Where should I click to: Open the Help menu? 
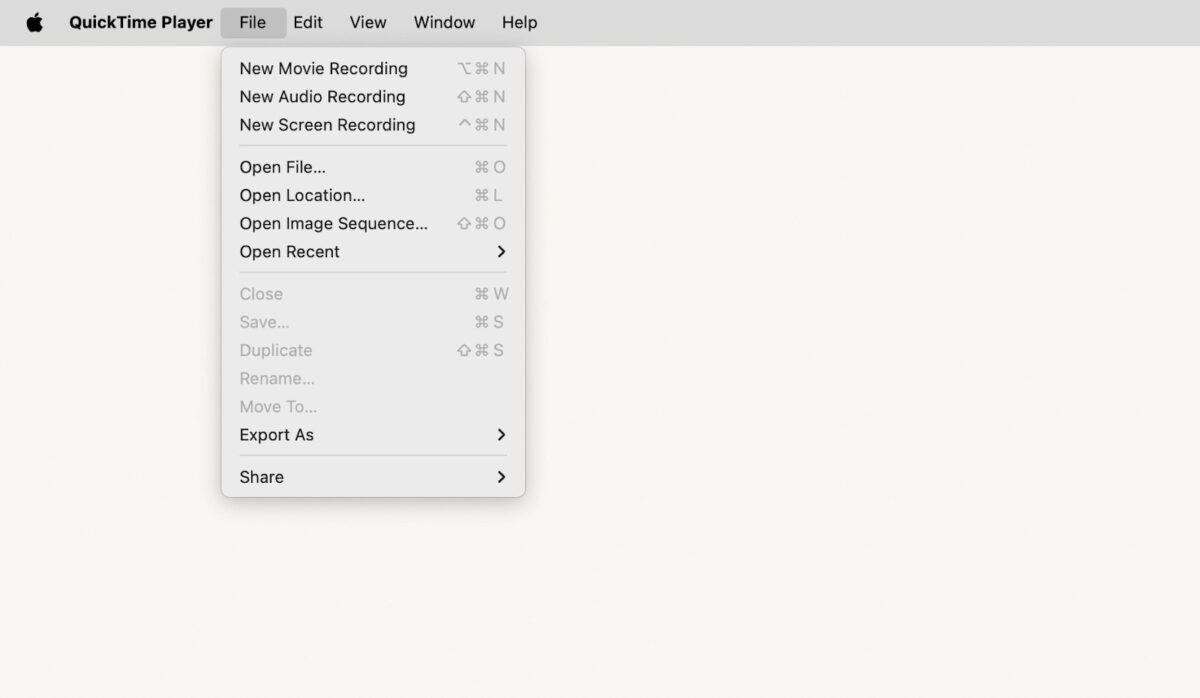click(x=519, y=22)
